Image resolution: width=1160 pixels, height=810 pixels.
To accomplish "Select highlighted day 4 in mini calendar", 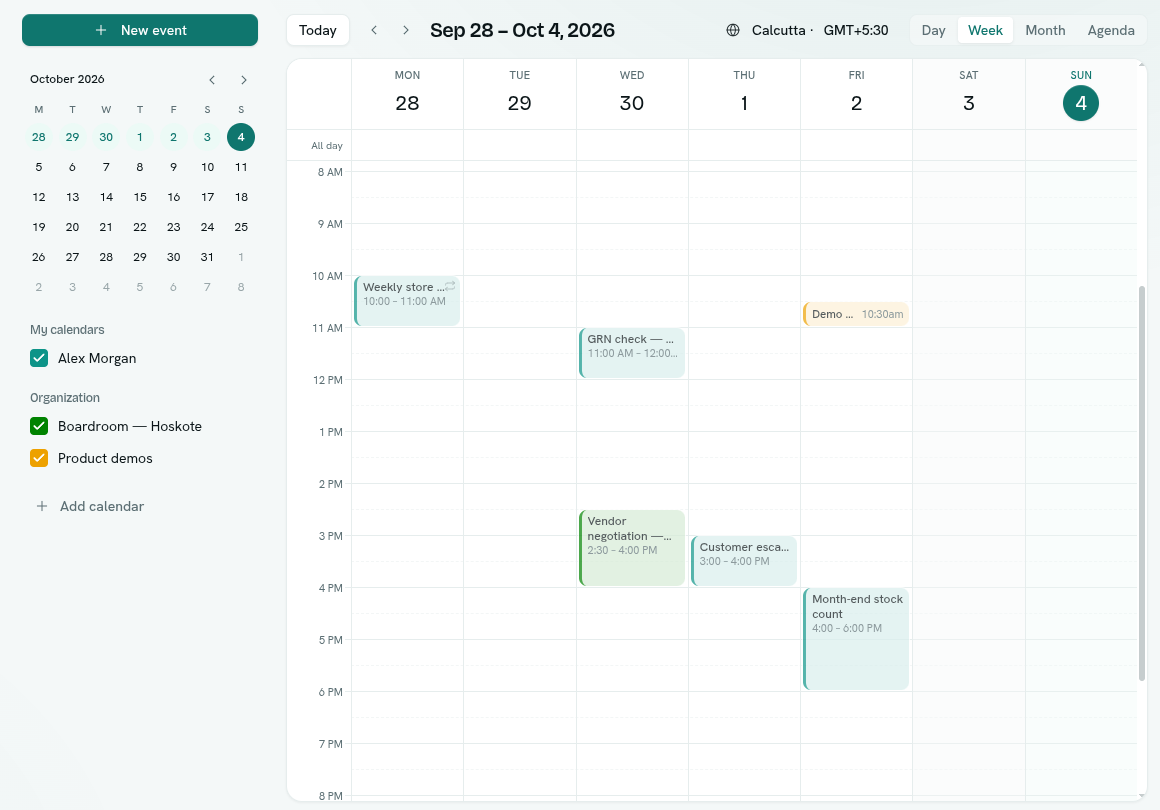I will pyautogui.click(x=241, y=137).
